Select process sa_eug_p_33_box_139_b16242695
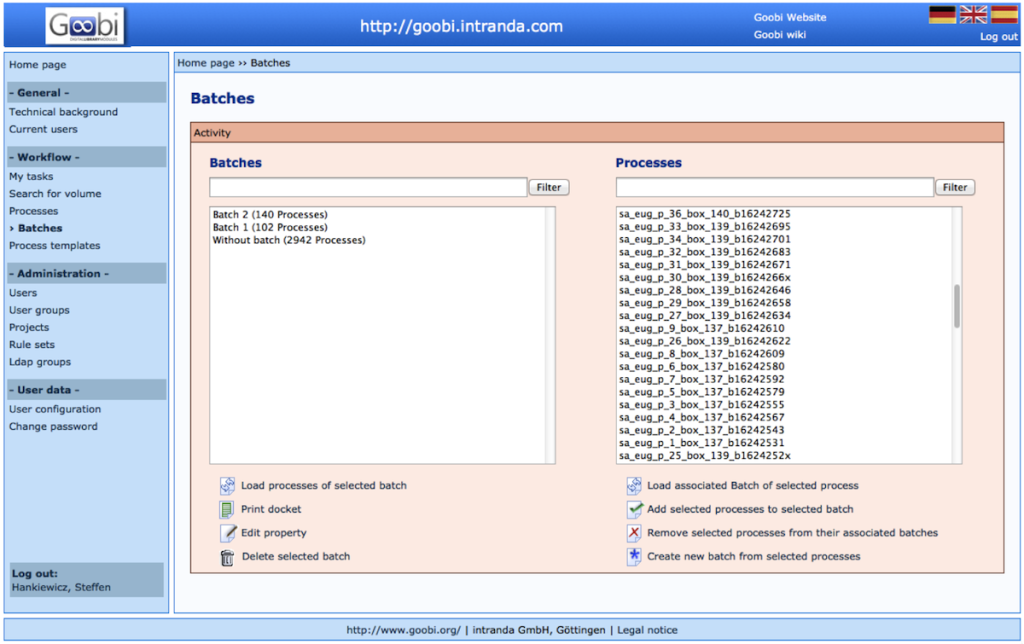 [x=705, y=226]
